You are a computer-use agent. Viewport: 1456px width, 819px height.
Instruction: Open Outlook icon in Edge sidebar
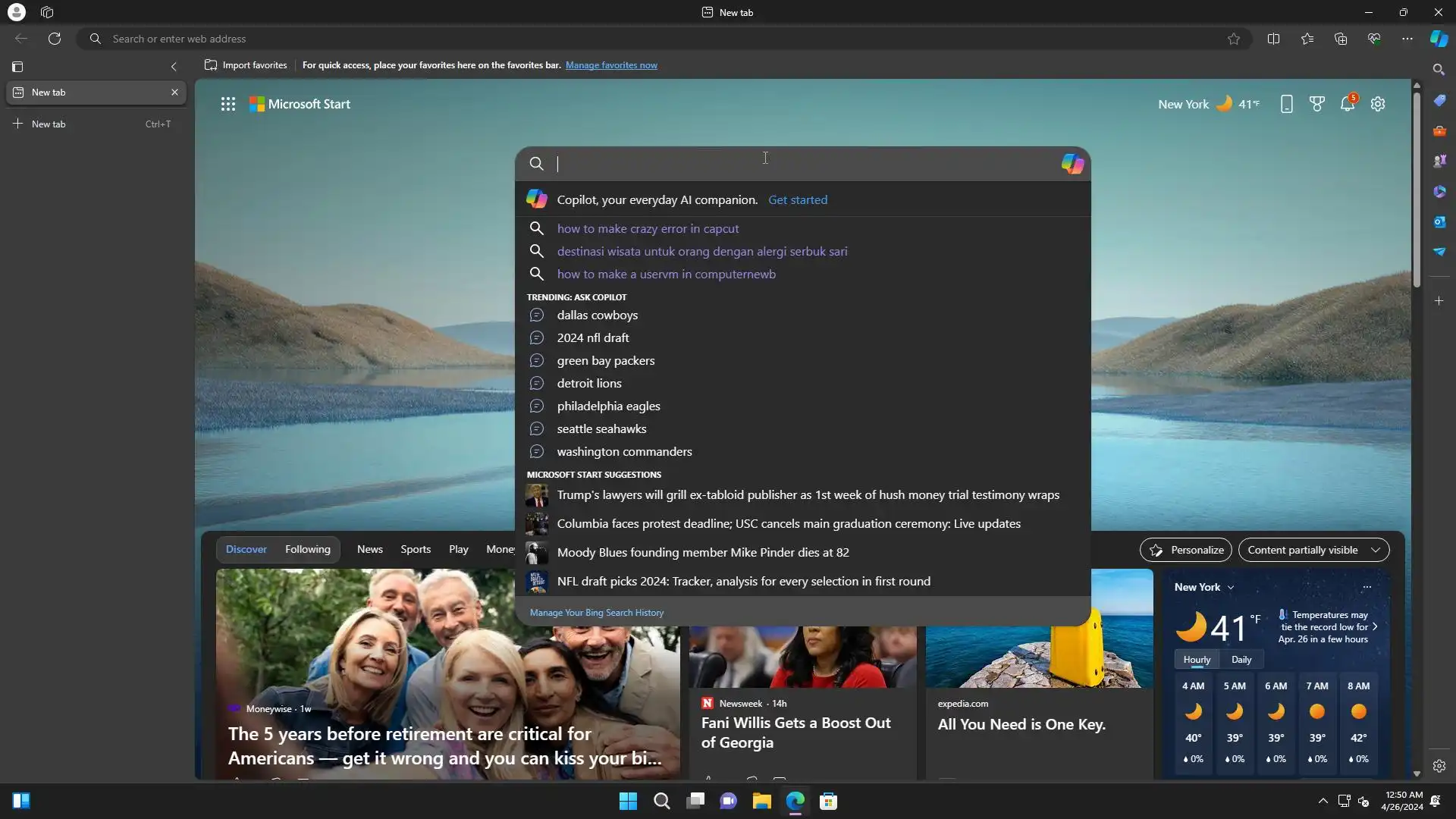coord(1439,221)
